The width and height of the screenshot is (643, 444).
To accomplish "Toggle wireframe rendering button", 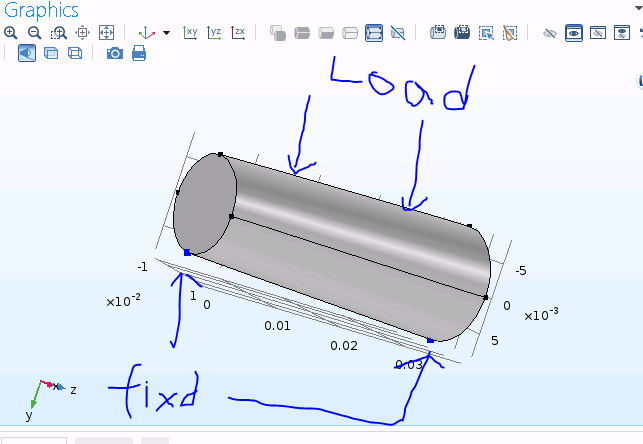I will [x=75, y=53].
